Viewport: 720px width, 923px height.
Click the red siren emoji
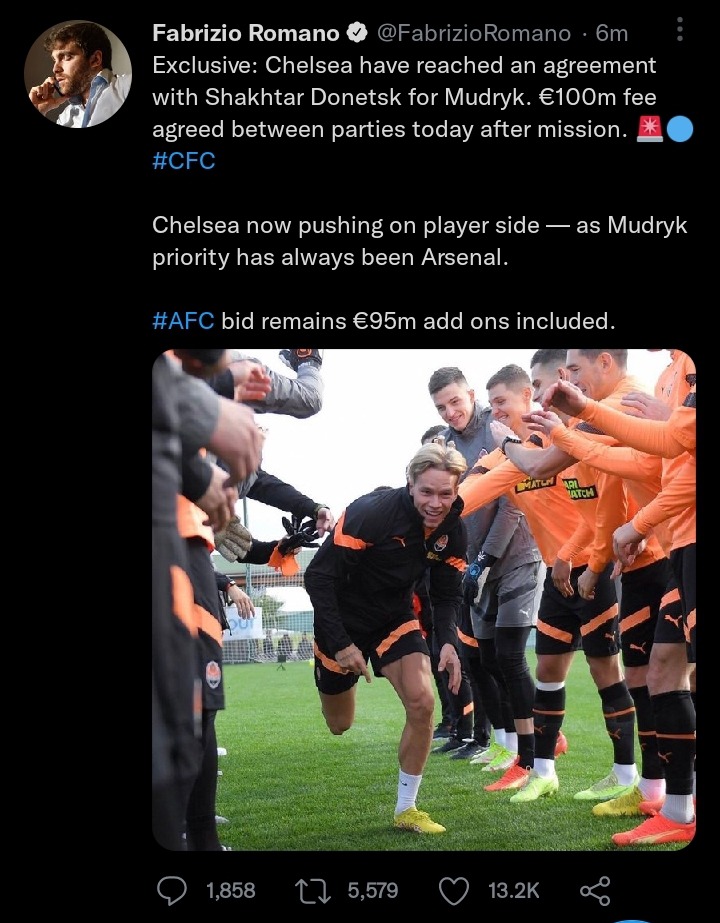tap(650, 130)
